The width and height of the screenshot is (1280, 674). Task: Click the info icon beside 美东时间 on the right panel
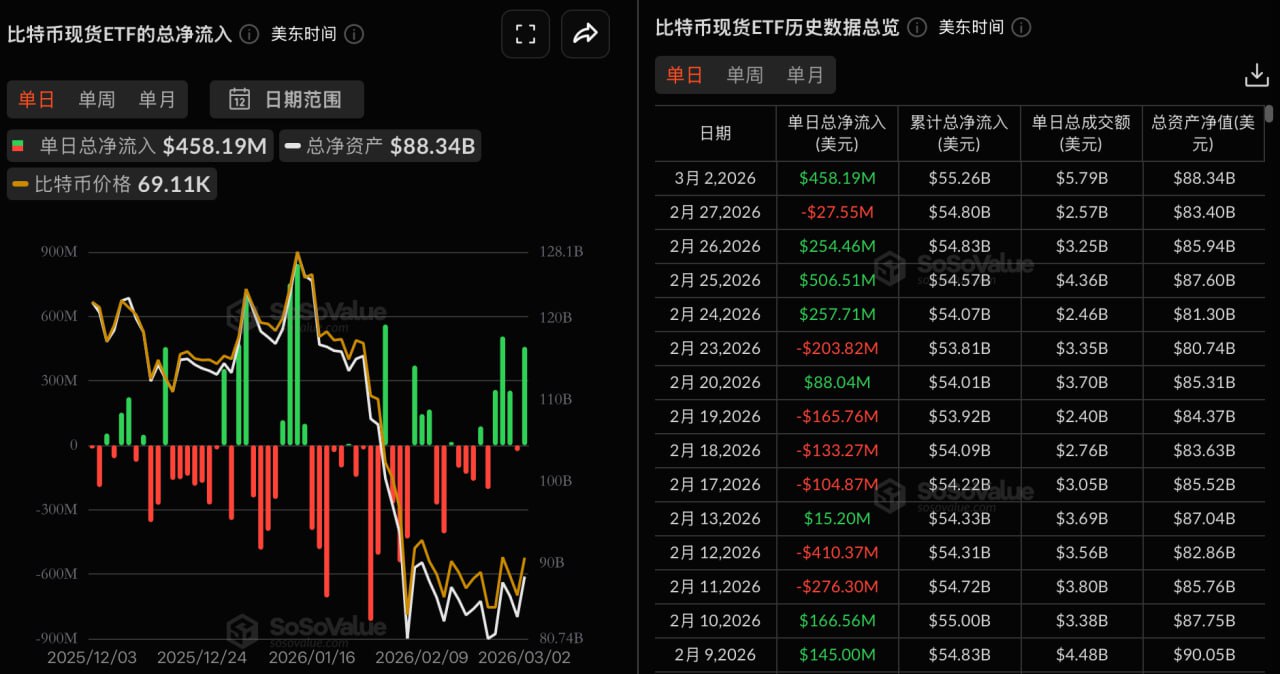[x=1021, y=27]
